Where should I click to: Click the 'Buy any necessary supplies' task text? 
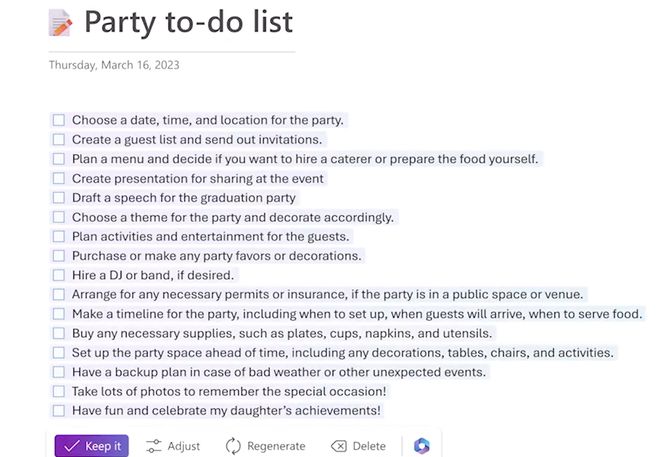click(282, 333)
